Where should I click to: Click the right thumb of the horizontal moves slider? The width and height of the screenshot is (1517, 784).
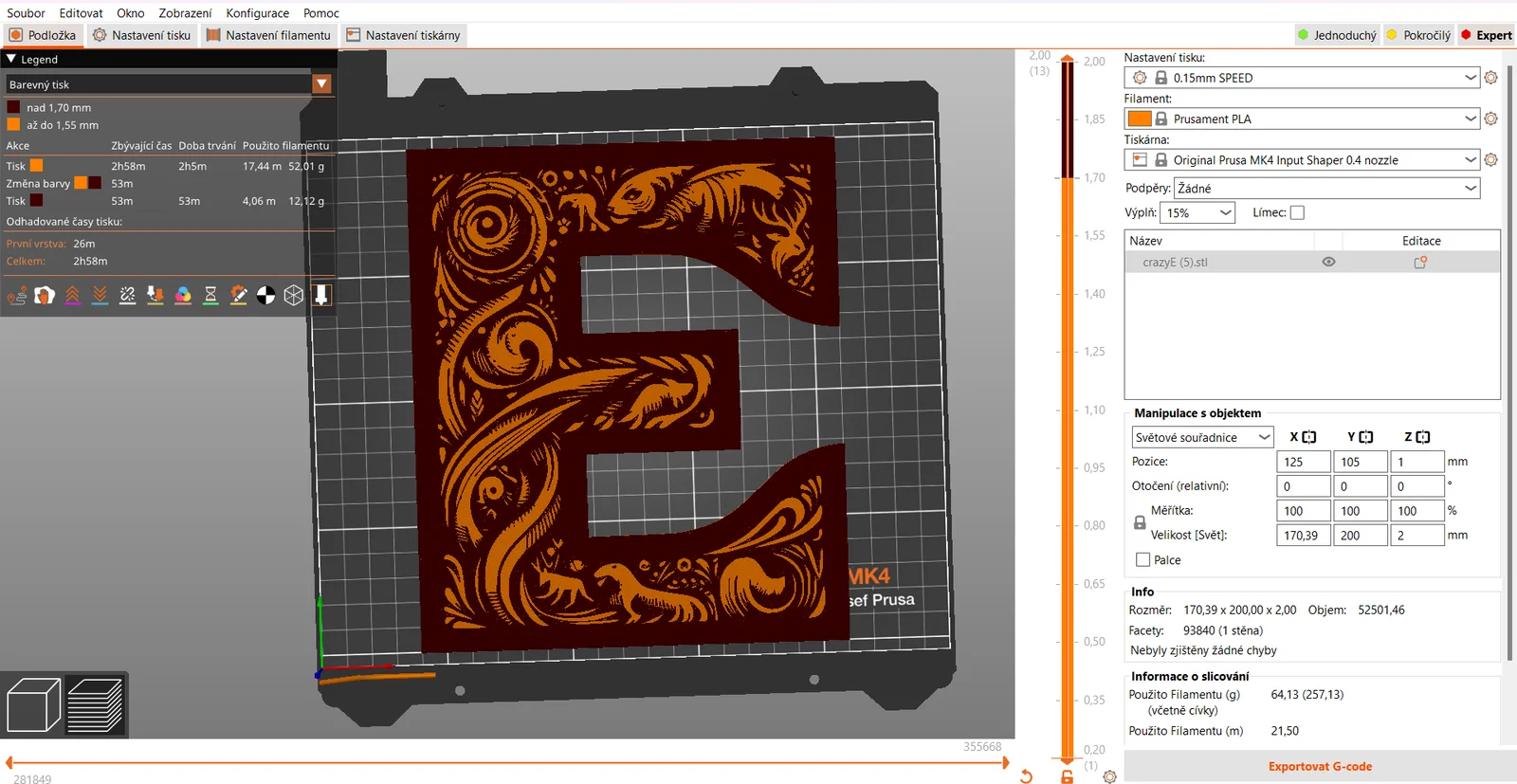pos(1006,763)
